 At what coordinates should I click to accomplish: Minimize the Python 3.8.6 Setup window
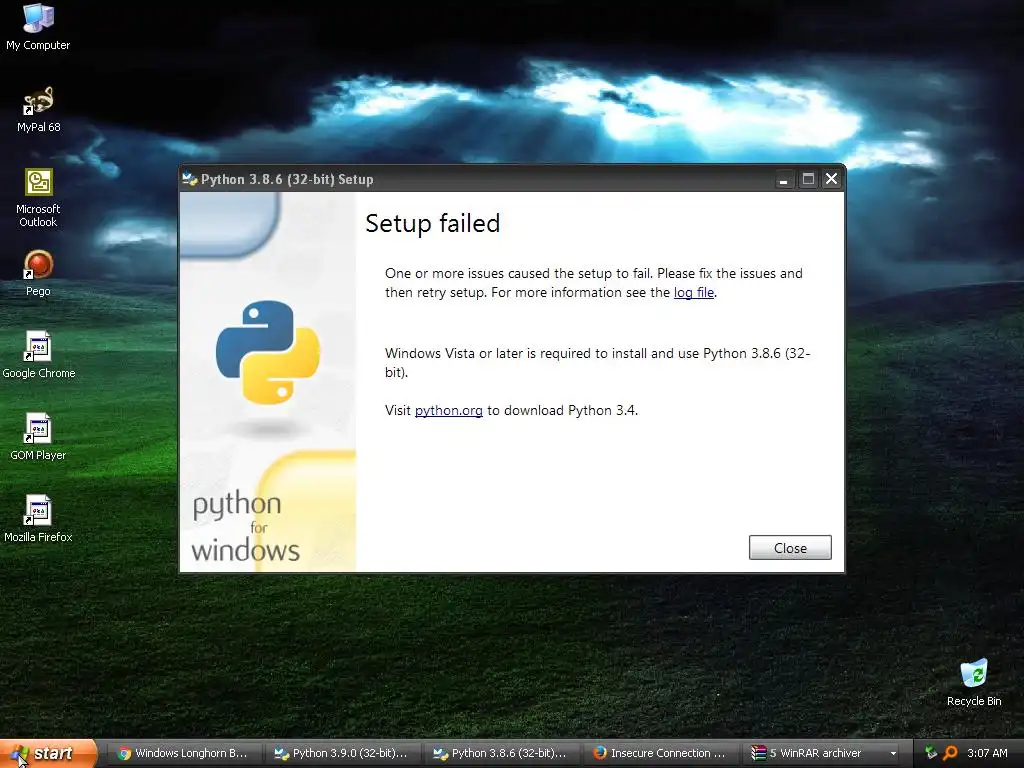click(783, 179)
